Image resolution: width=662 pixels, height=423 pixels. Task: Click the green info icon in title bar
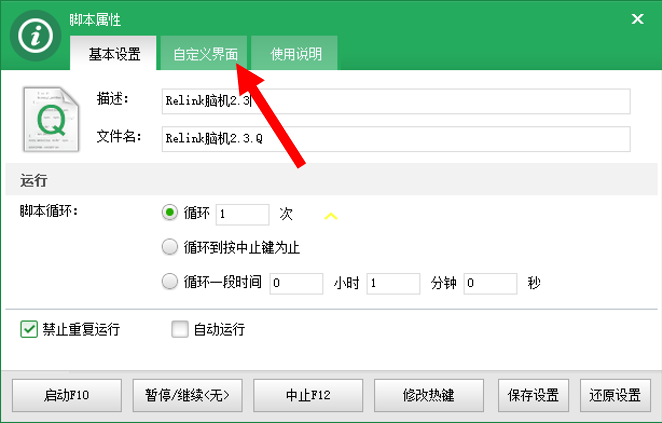(36, 36)
